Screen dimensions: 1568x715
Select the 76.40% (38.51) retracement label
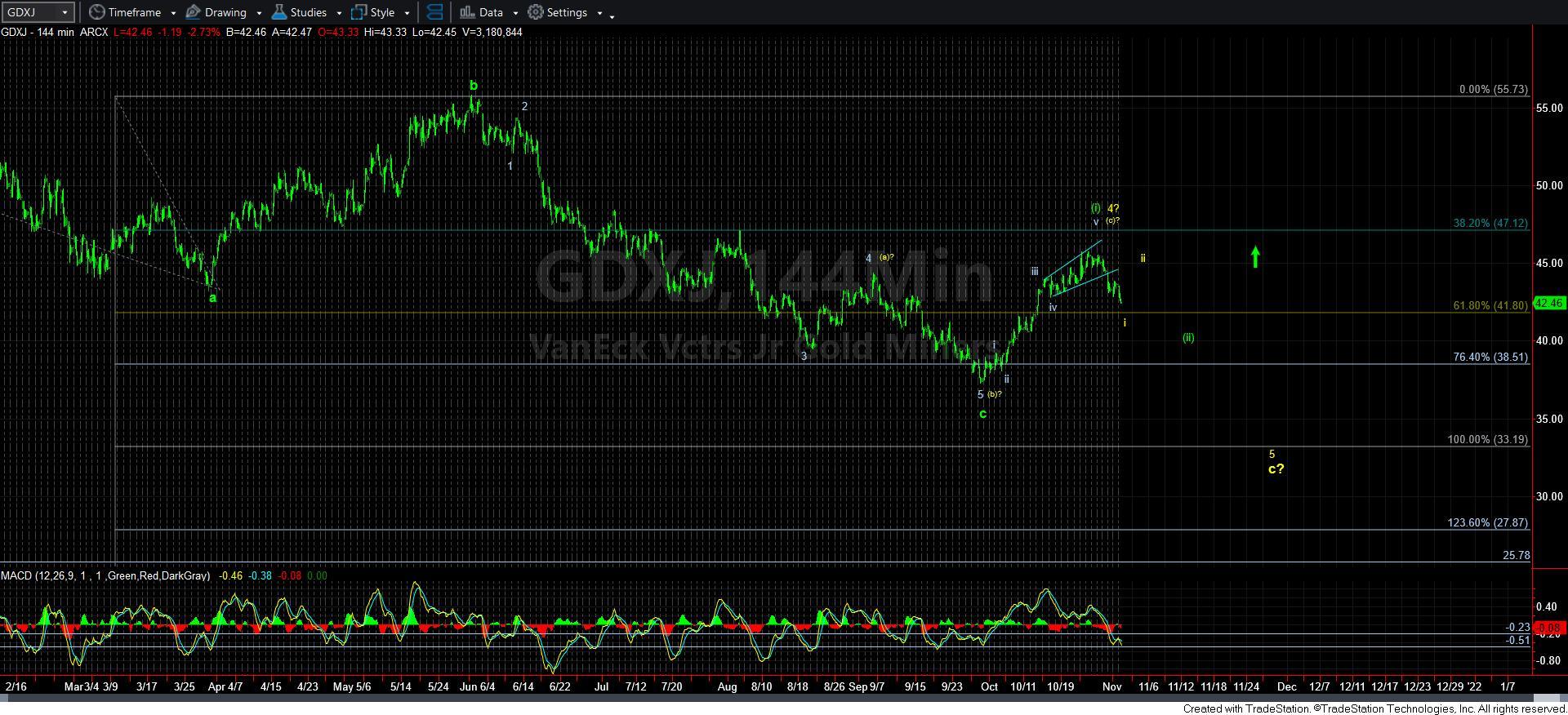click(1490, 357)
